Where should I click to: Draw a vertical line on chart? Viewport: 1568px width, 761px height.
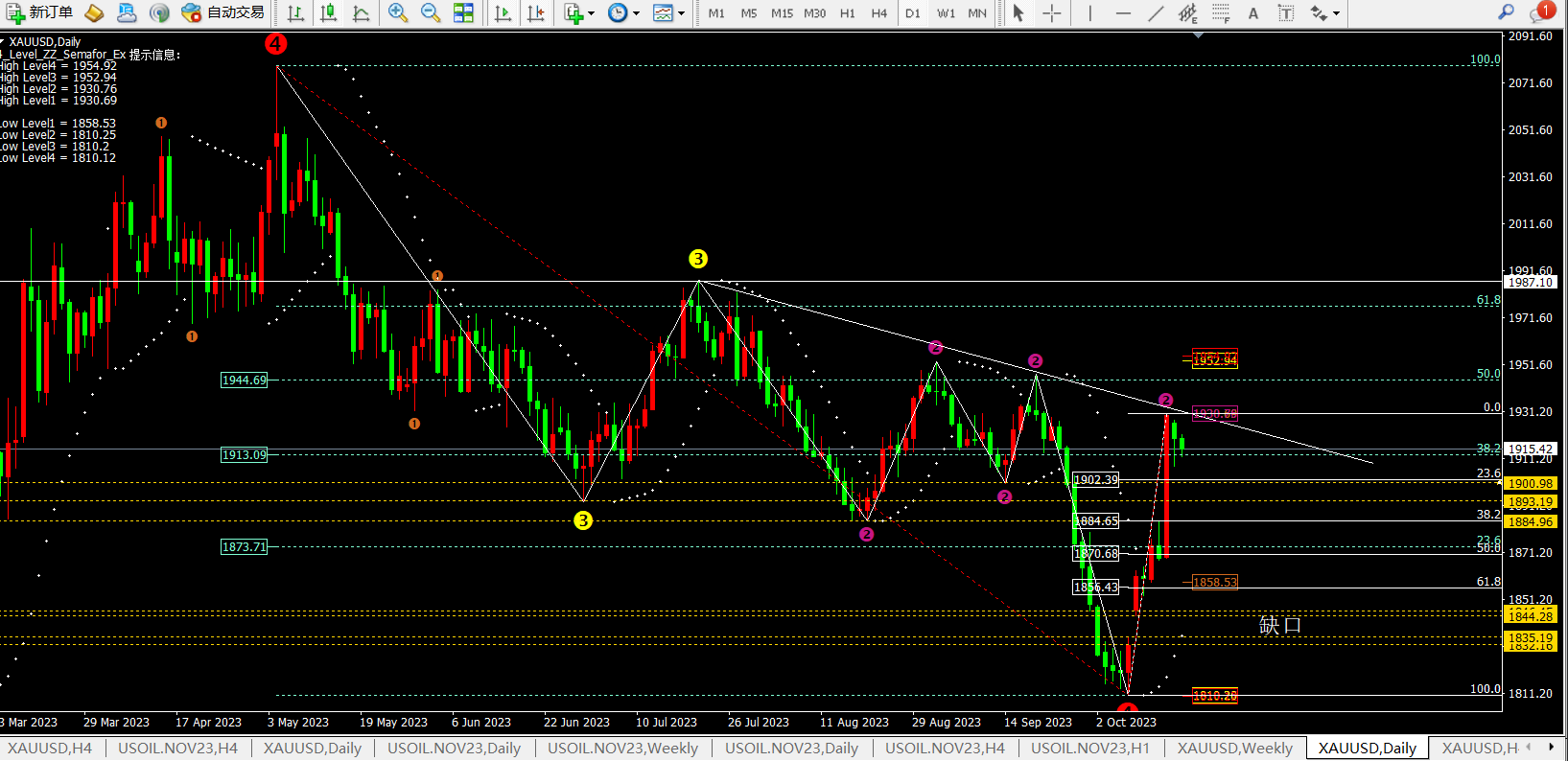pyautogui.click(x=1090, y=12)
